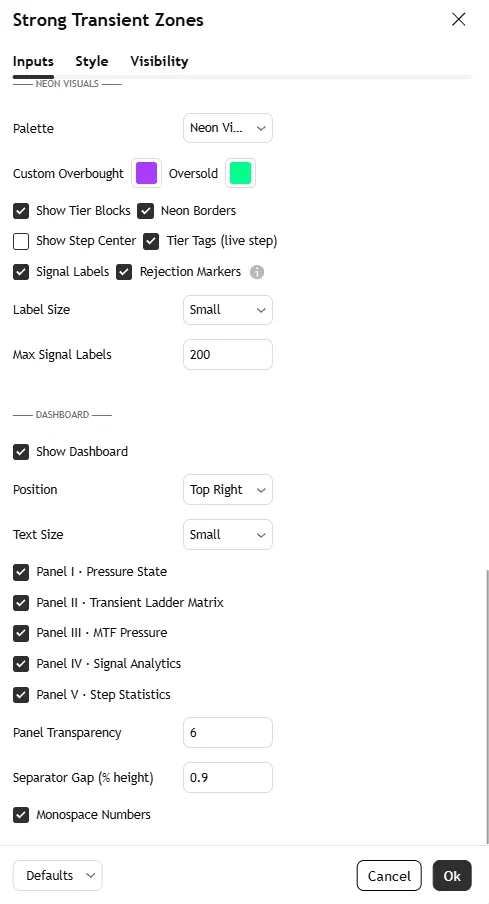
Task: Expand the Label Size dropdown
Action: 228,310
